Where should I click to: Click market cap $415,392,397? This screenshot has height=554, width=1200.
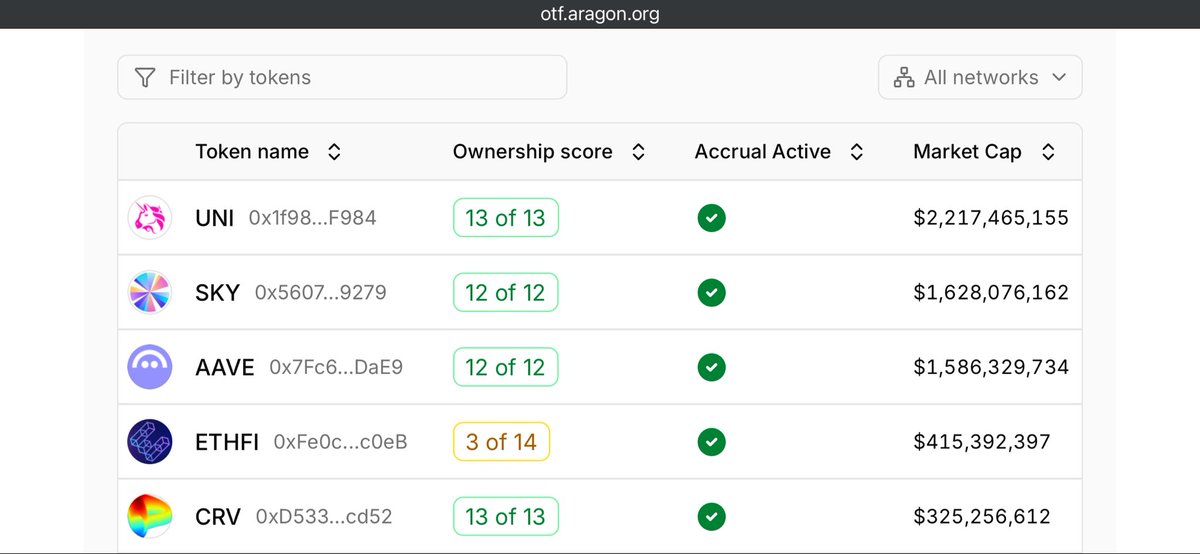(x=982, y=442)
